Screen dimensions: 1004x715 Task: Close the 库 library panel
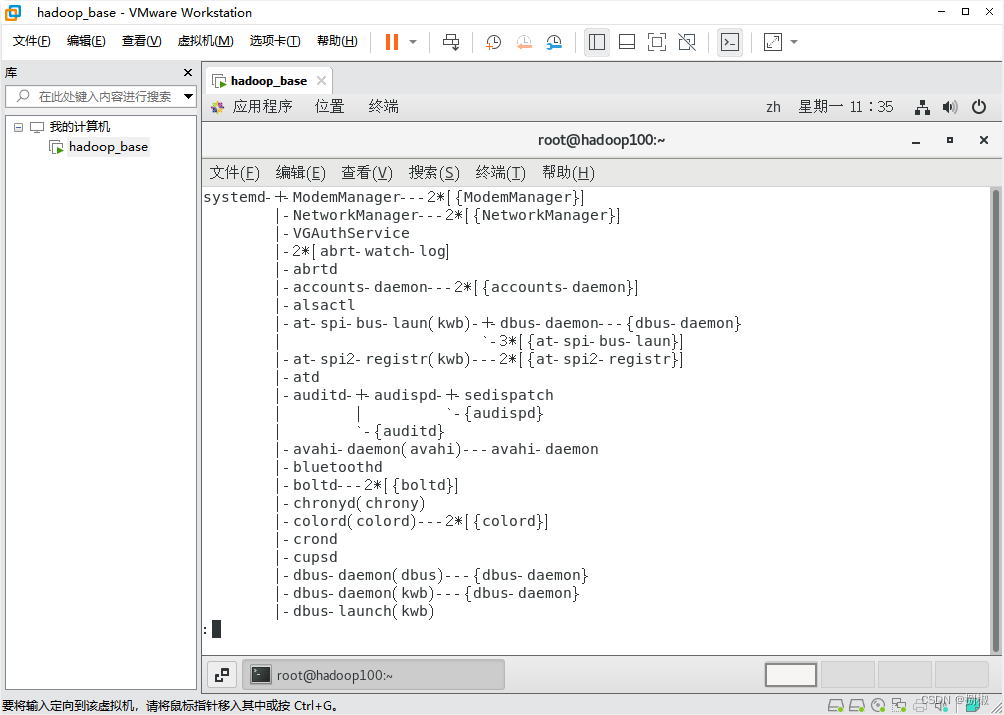click(x=188, y=72)
